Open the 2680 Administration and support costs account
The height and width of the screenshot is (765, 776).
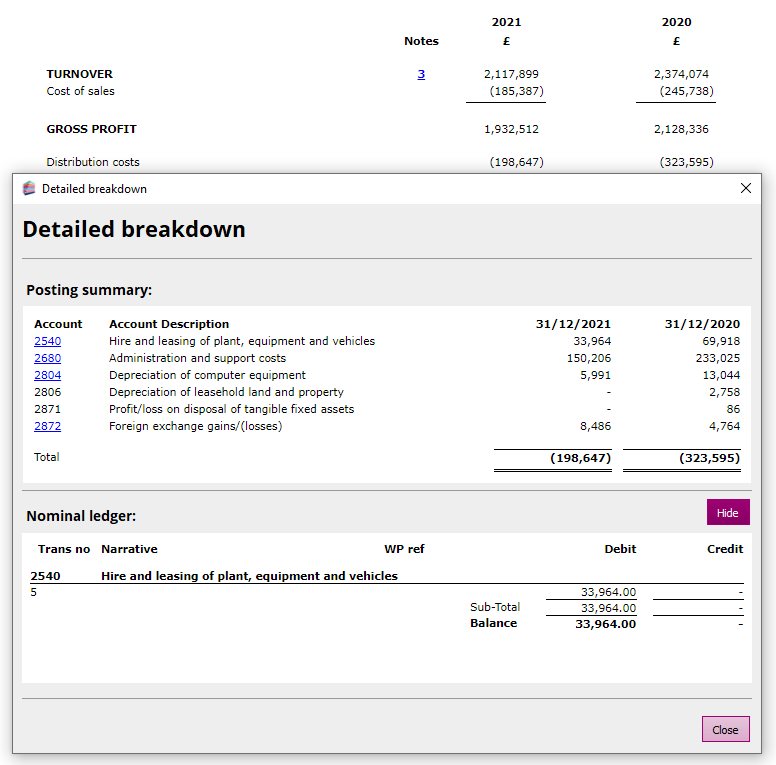click(x=47, y=358)
